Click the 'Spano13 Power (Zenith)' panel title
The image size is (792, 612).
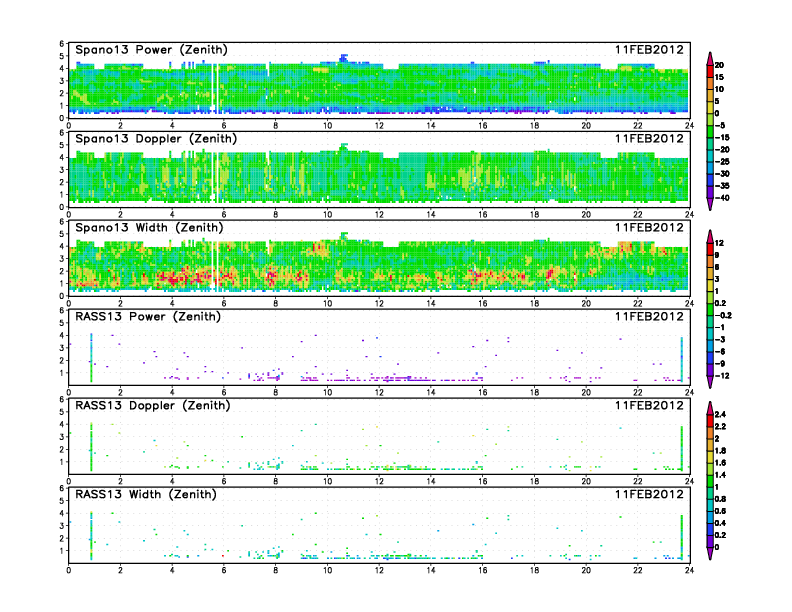(x=152, y=50)
